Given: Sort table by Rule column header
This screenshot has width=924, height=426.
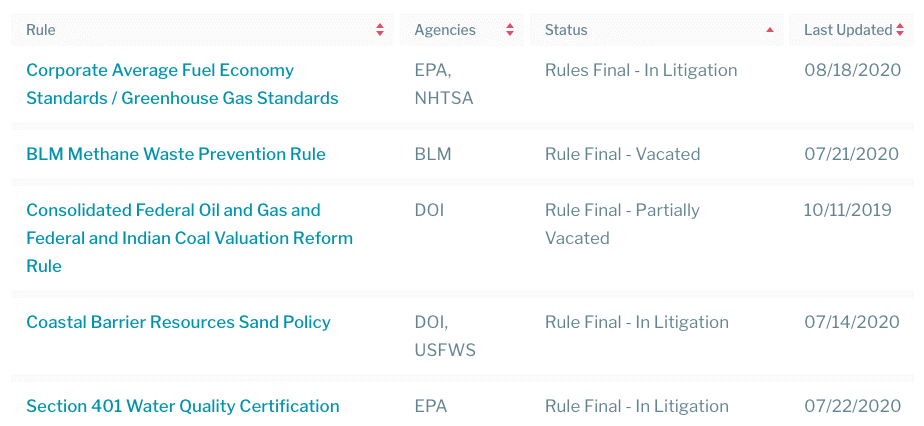Looking at the screenshot, I should point(41,30).
